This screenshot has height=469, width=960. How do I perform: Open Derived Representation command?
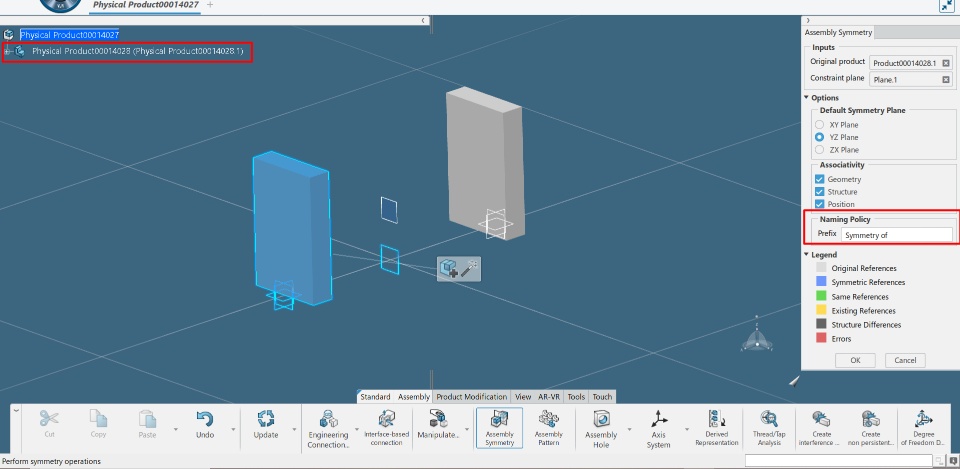[x=716, y=427]
